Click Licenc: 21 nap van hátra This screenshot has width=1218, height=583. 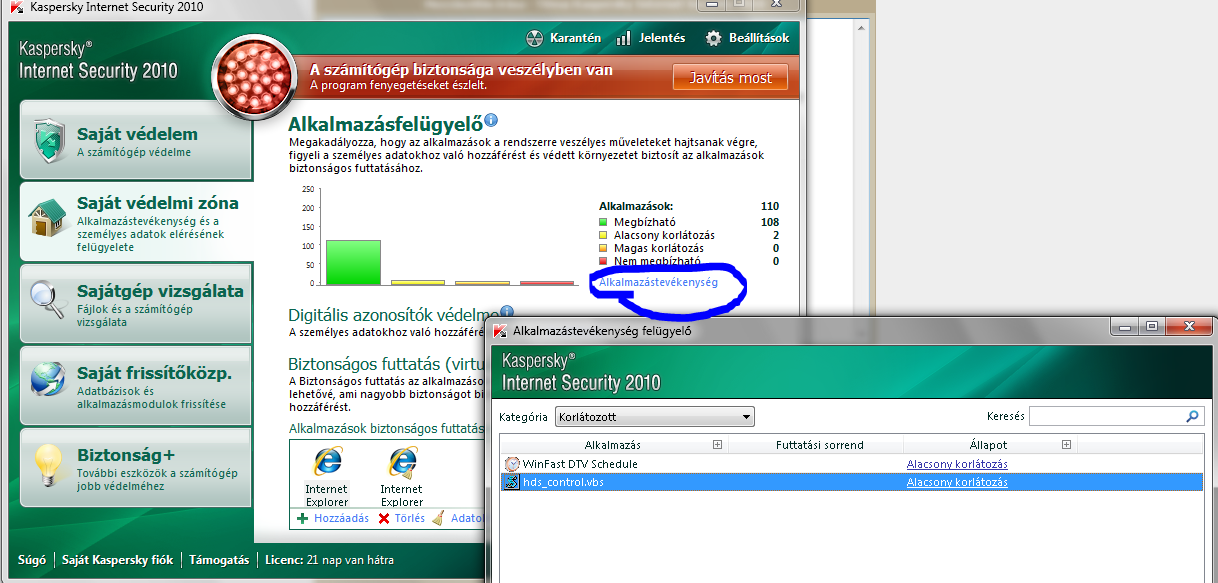coord(330,560)
